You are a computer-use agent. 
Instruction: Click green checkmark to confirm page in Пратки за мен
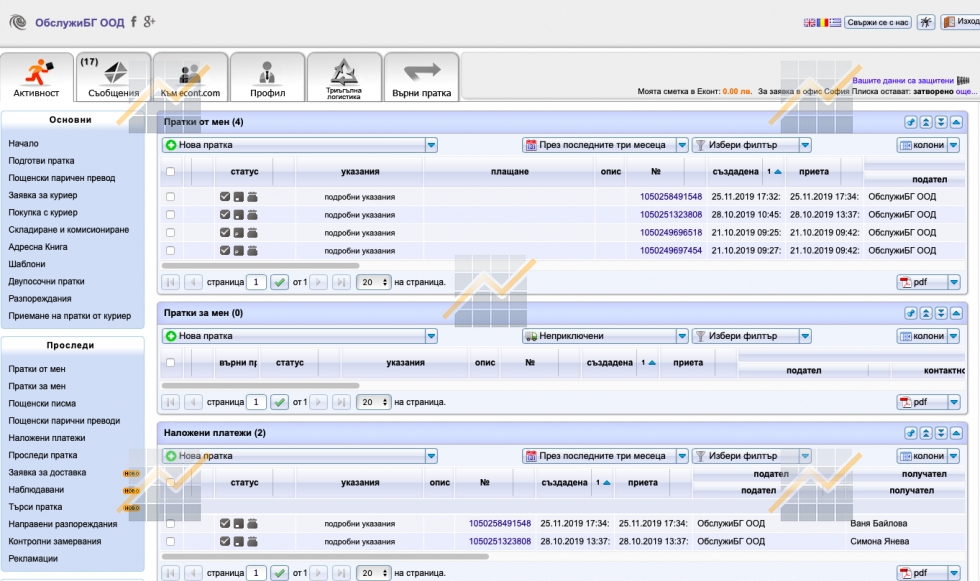[x=279, y=402]
